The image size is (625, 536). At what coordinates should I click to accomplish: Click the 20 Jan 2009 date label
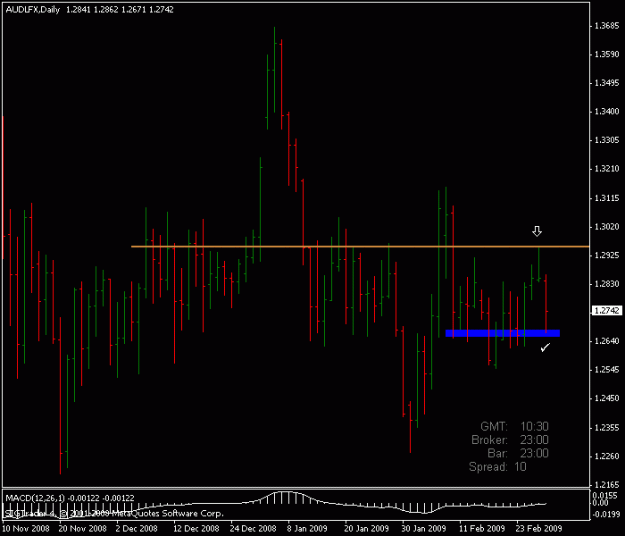(x=366, y=529)
